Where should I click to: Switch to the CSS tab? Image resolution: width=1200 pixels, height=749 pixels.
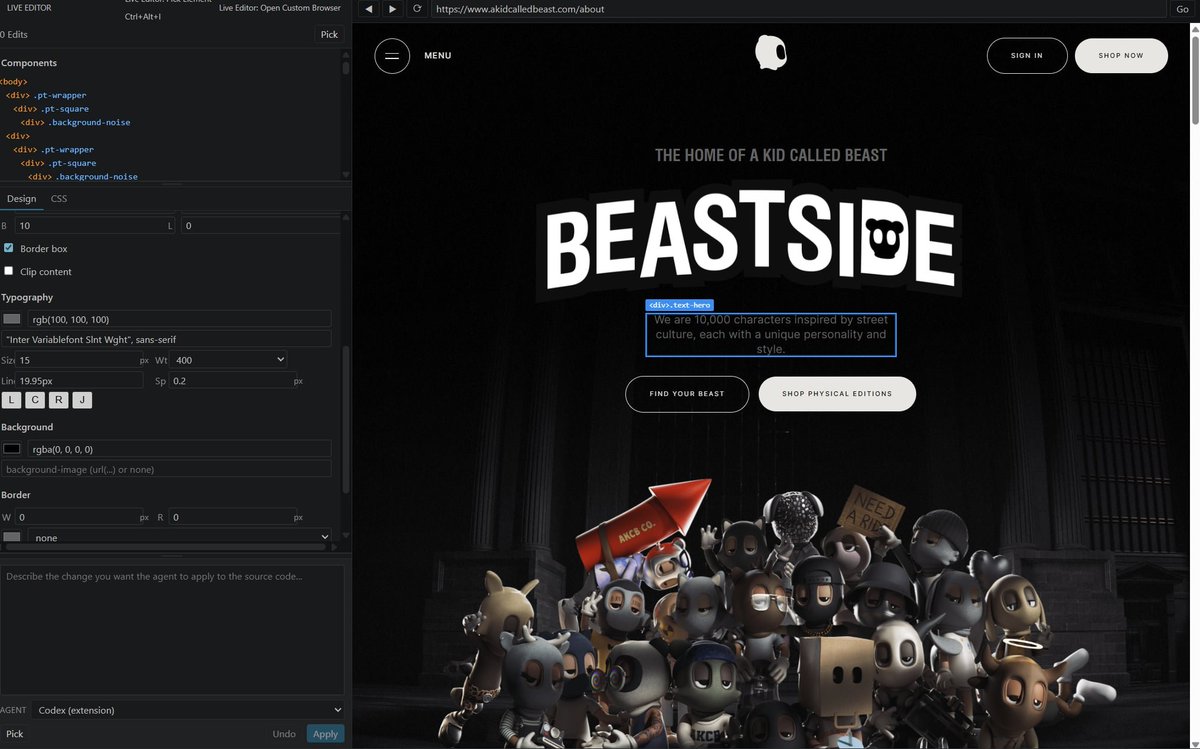pos(59,199)
